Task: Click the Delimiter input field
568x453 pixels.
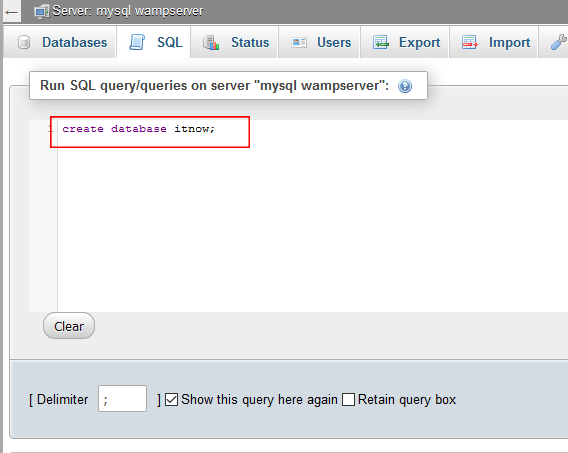Action: [122, 398]
